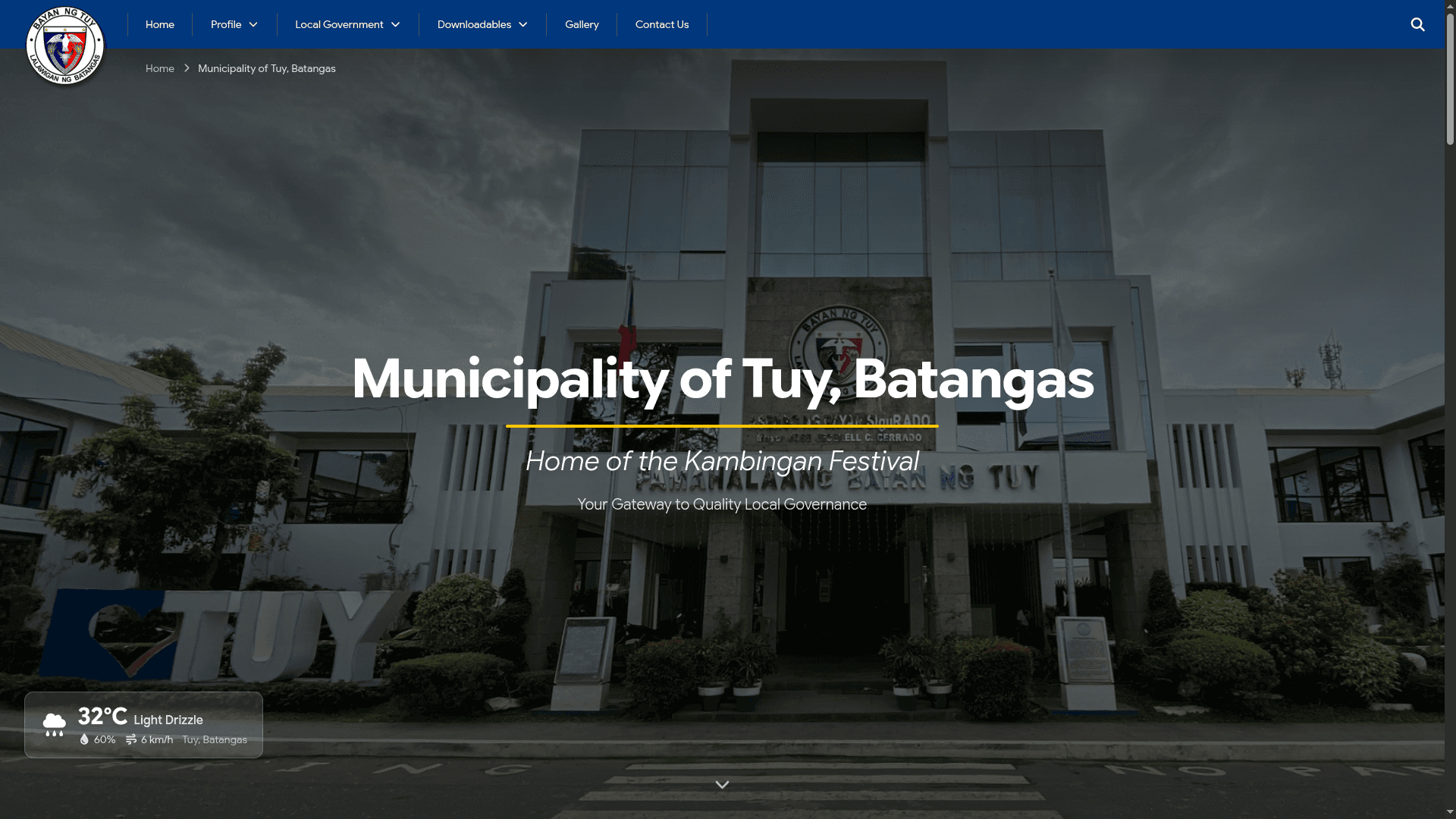Click the Light Drizzle weather label

pos(168,720)
